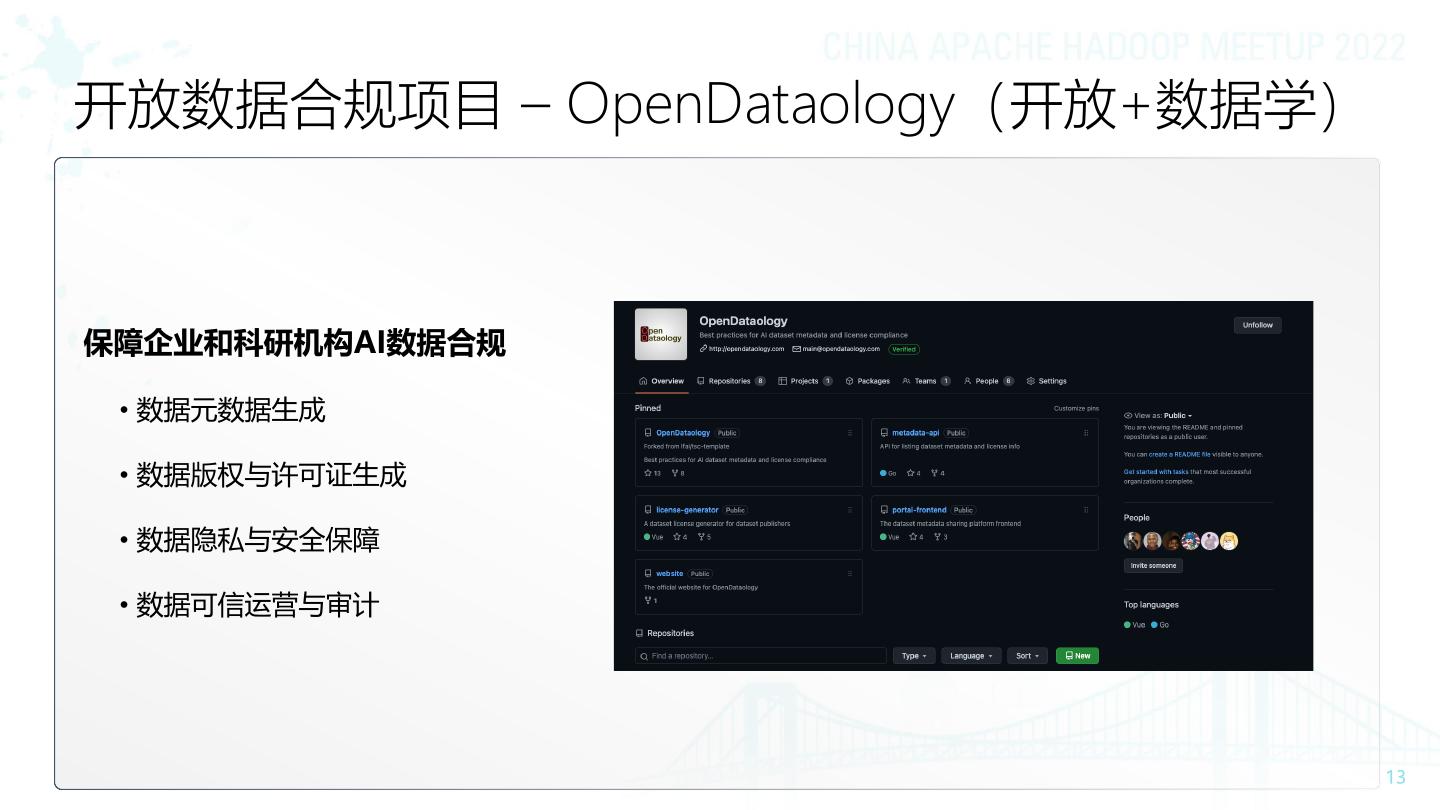The width and height of the screenshot is (1440, 810).
Task: Click the Go language dot on metadata-api card
Action: tap(883, 473)
